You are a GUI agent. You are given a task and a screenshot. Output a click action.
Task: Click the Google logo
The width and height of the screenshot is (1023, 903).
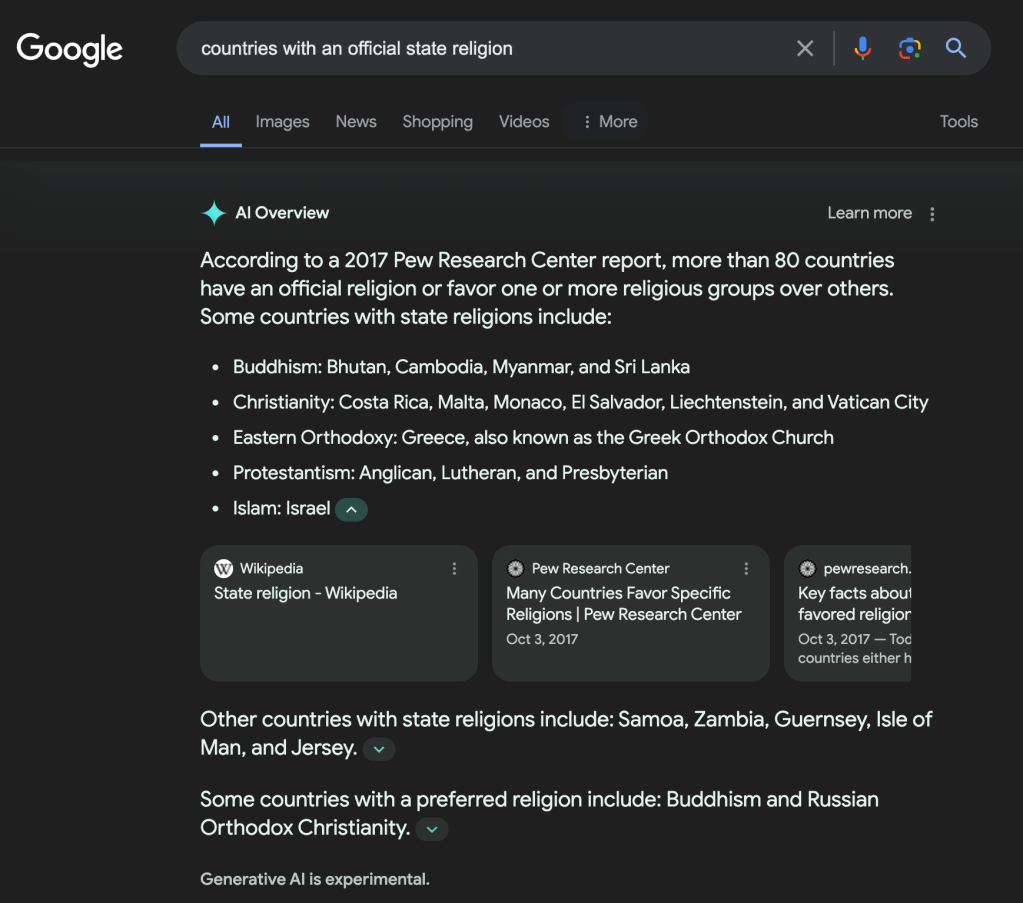click(70, 48)
